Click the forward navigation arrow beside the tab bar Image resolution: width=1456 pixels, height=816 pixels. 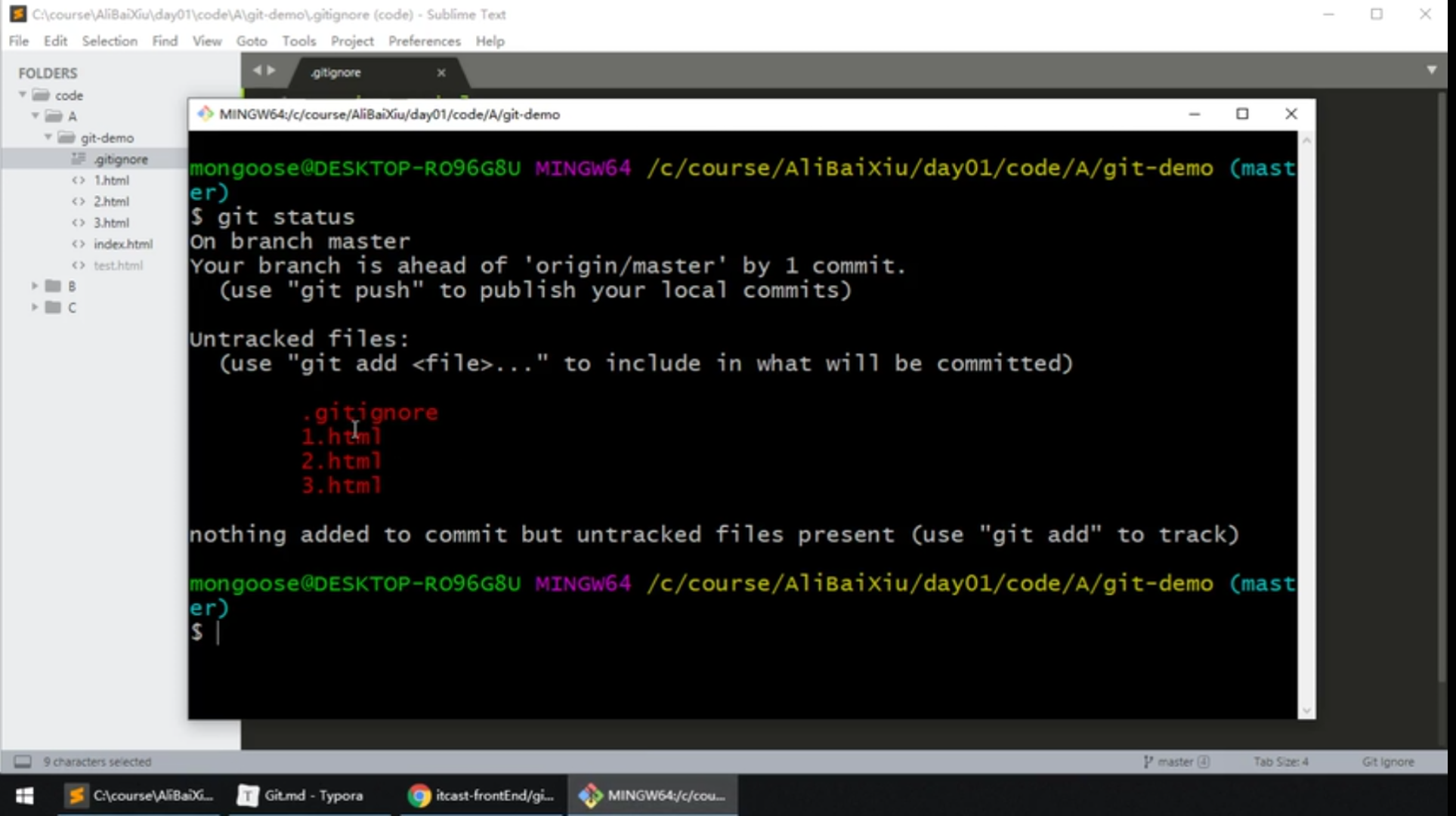tap(272, 70)
